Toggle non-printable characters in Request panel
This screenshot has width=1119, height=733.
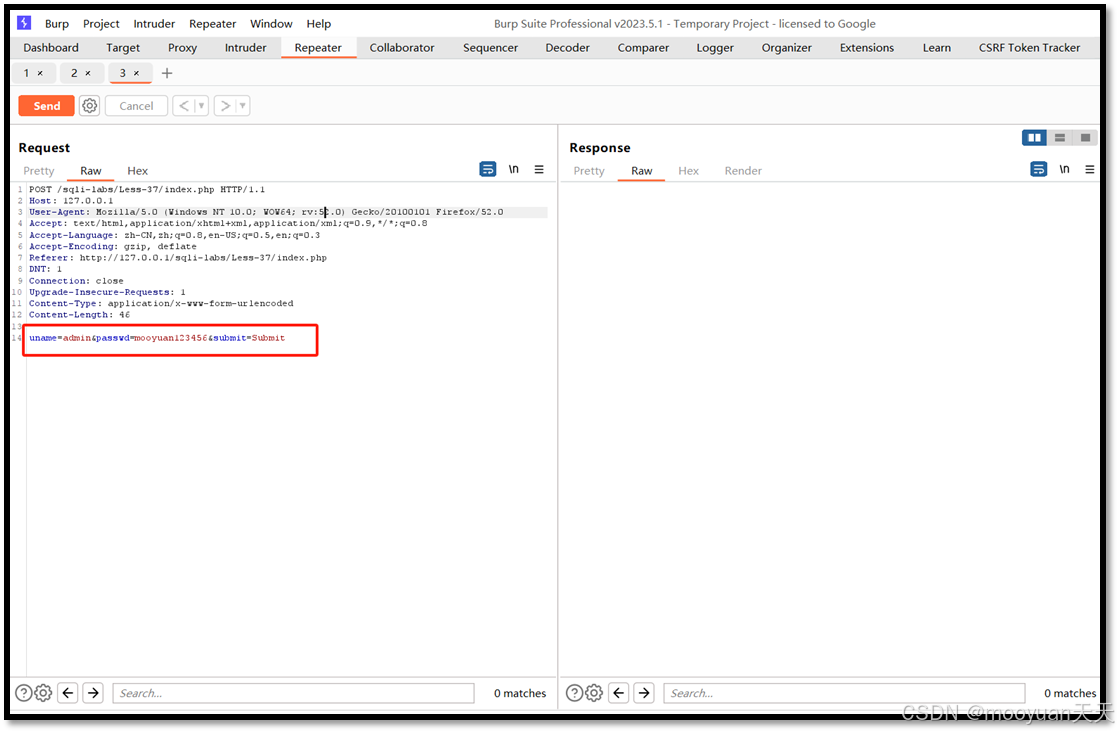click(x=513, y=169)
